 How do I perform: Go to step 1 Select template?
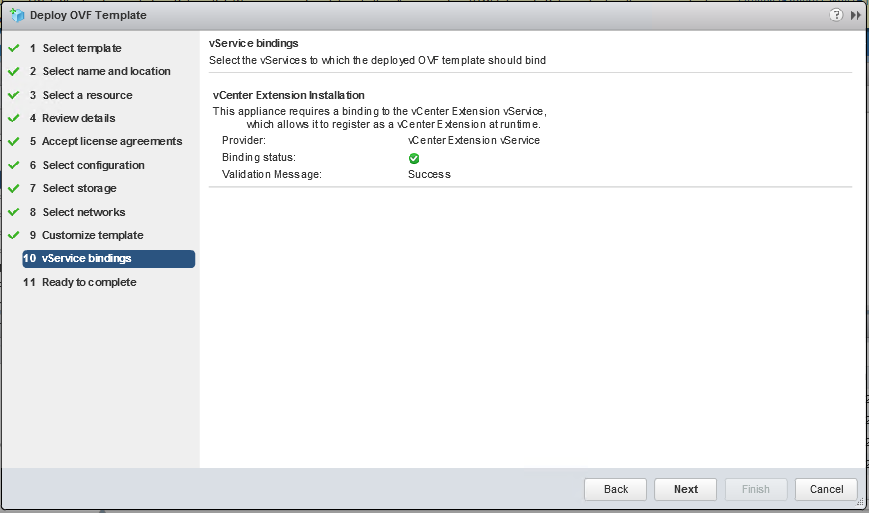pyautogui.click(x=75, y=48)
